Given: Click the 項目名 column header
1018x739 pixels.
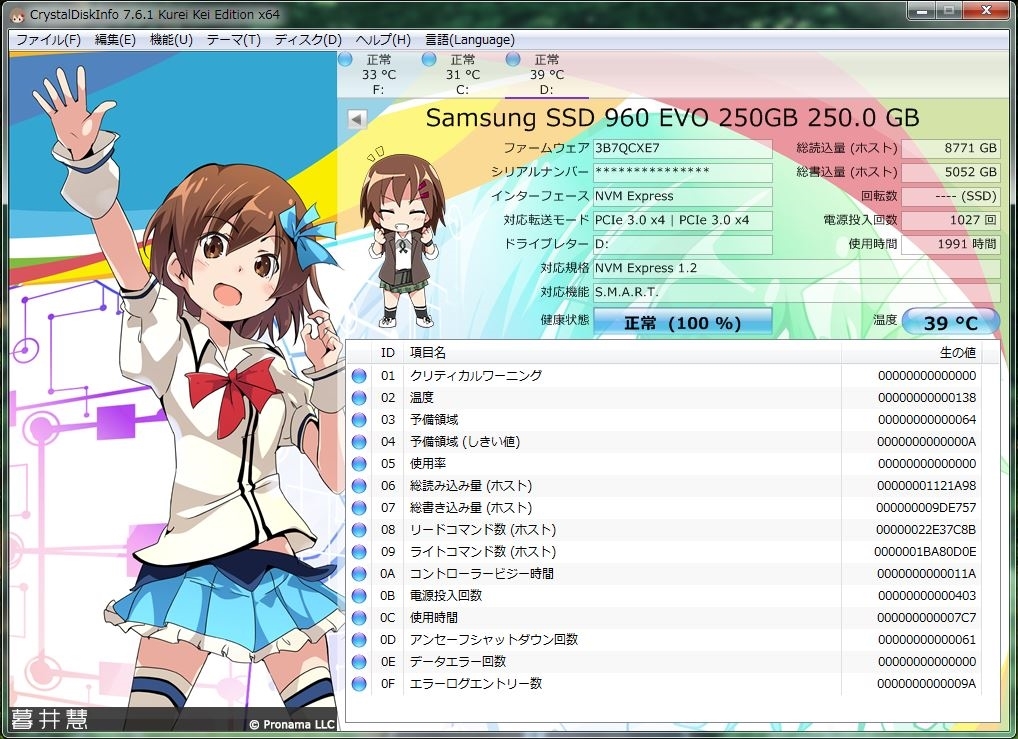Looking at the screenshot, I should tap(622, 353).
